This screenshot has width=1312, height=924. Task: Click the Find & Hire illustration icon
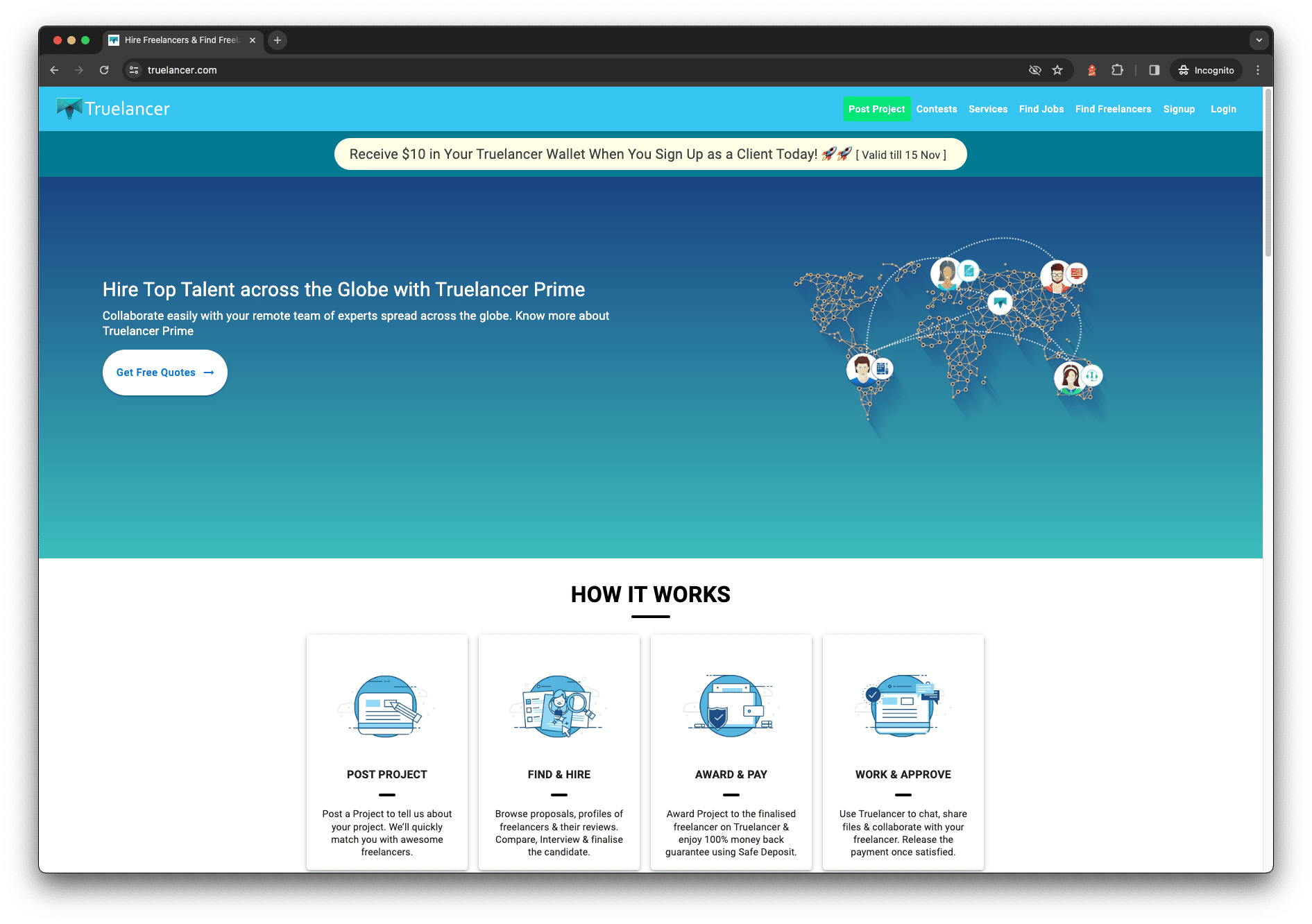pos(559,706)
